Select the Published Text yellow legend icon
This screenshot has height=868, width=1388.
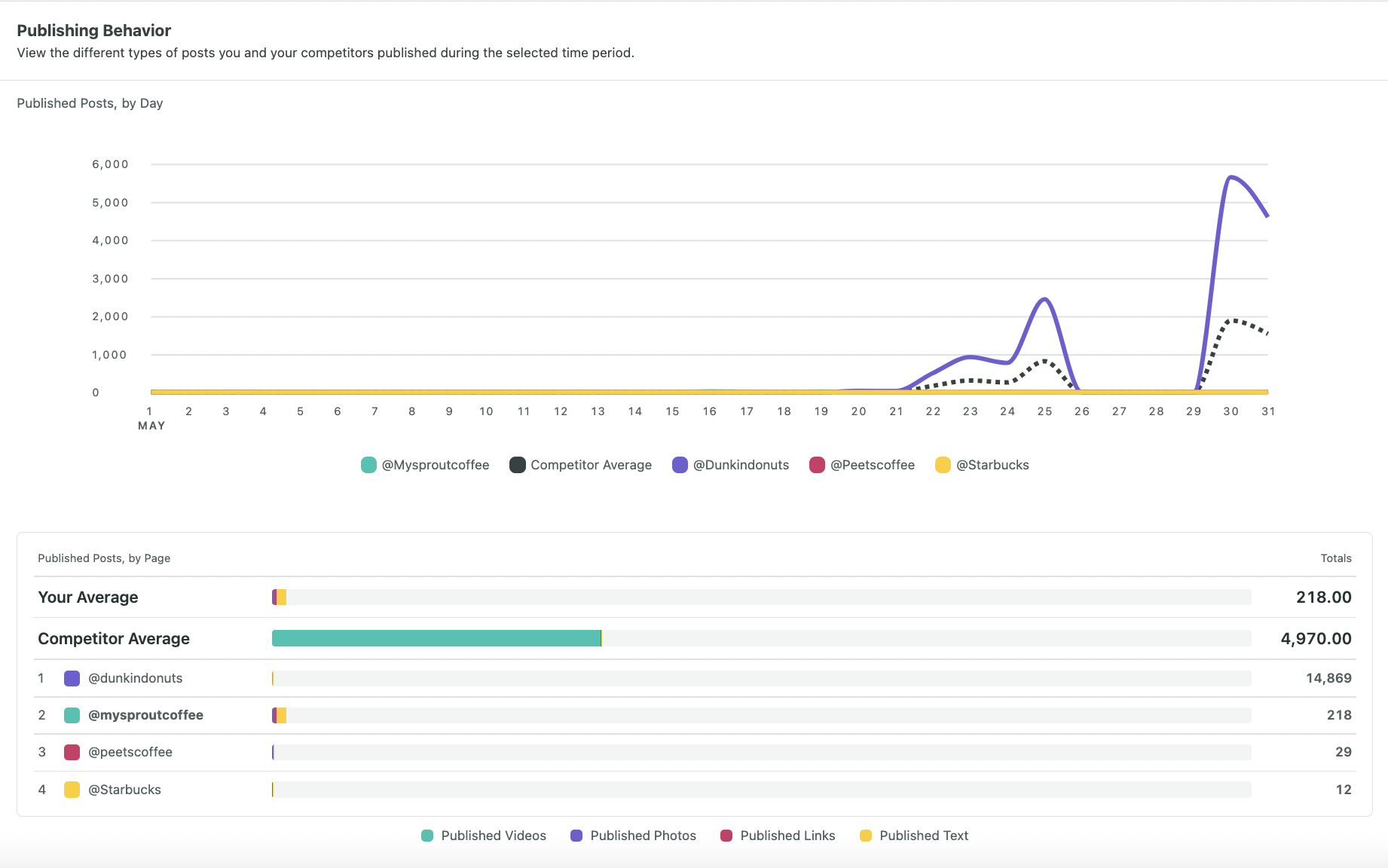tap(865, 836)
